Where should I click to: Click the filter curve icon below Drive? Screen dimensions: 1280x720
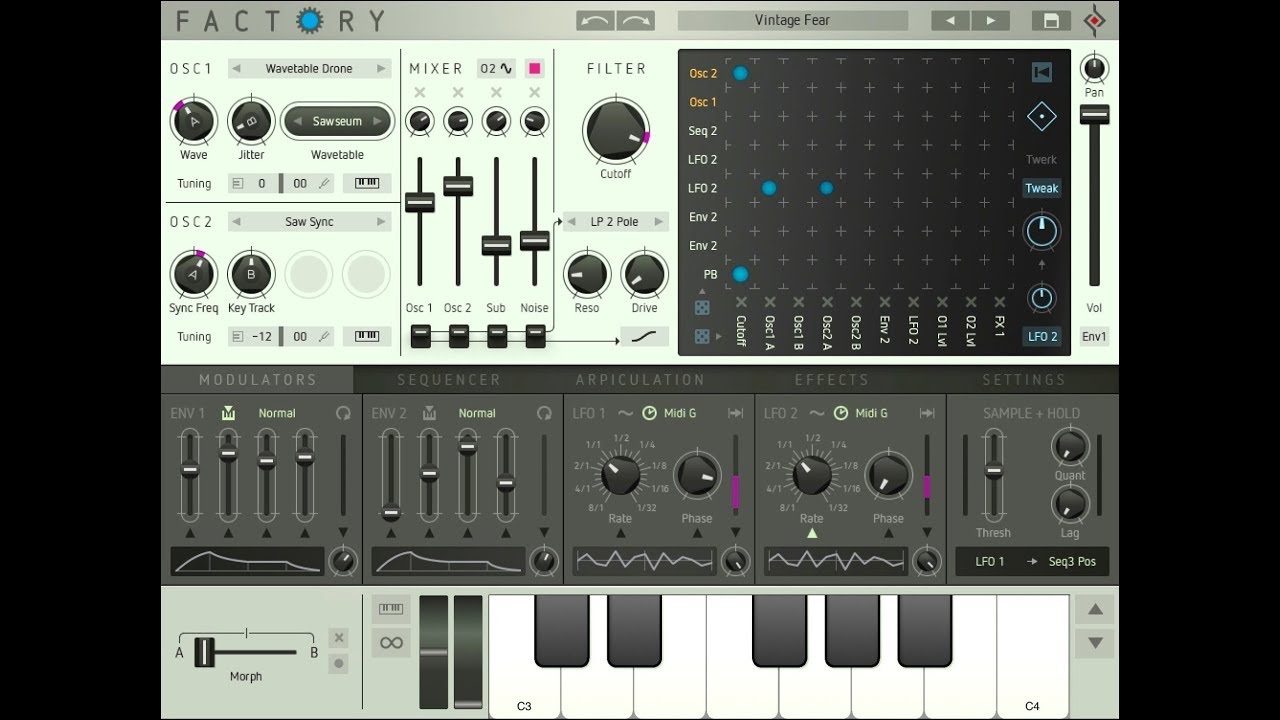point(644,337)
